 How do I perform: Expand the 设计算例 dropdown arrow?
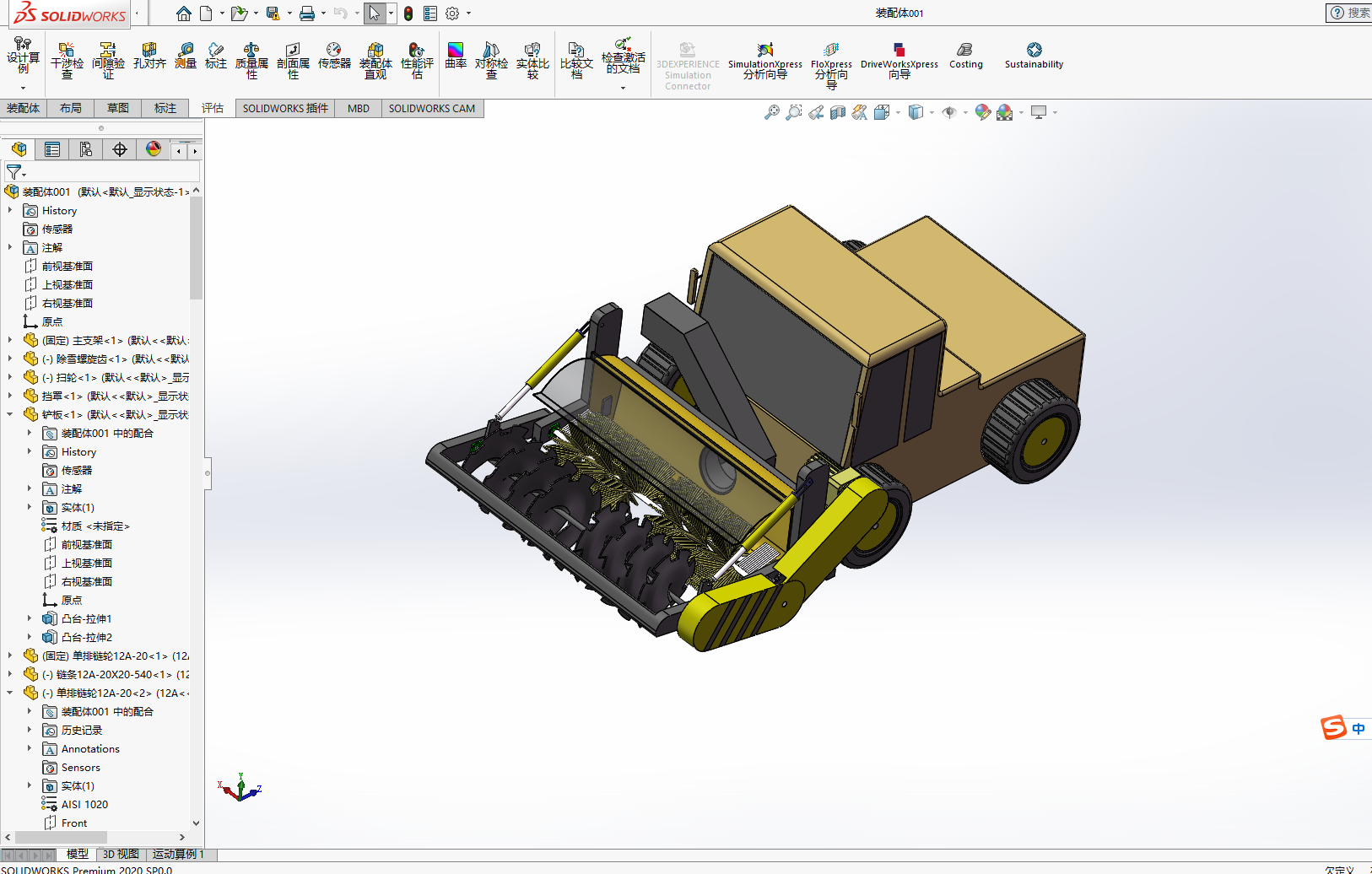pos(23,88)
